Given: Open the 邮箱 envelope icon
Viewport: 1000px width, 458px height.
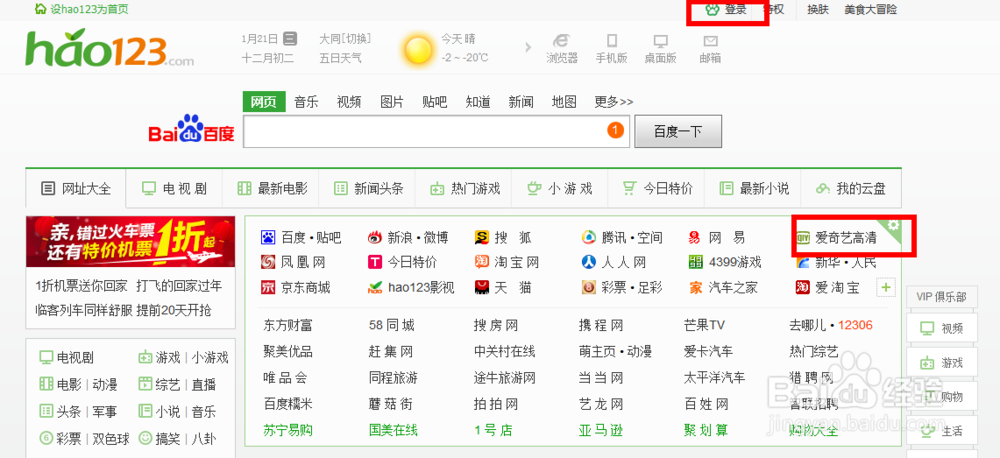Looking at the screenshot, I should (710, 41).
